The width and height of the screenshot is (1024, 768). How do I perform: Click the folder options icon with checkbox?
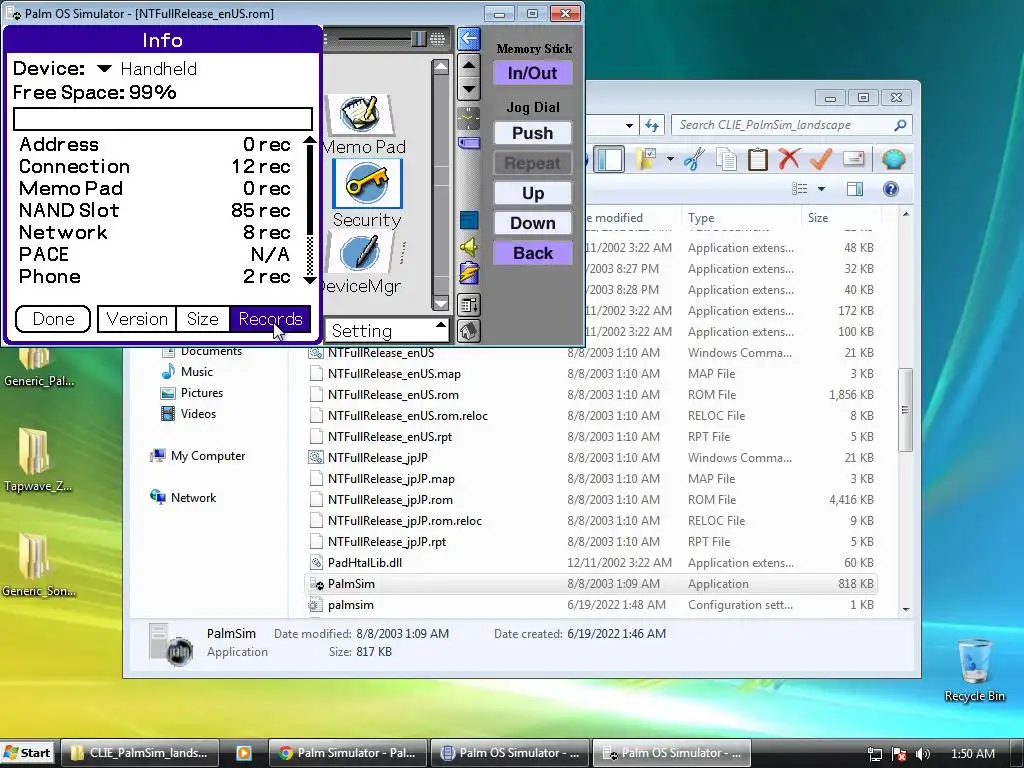click(647, 159)
